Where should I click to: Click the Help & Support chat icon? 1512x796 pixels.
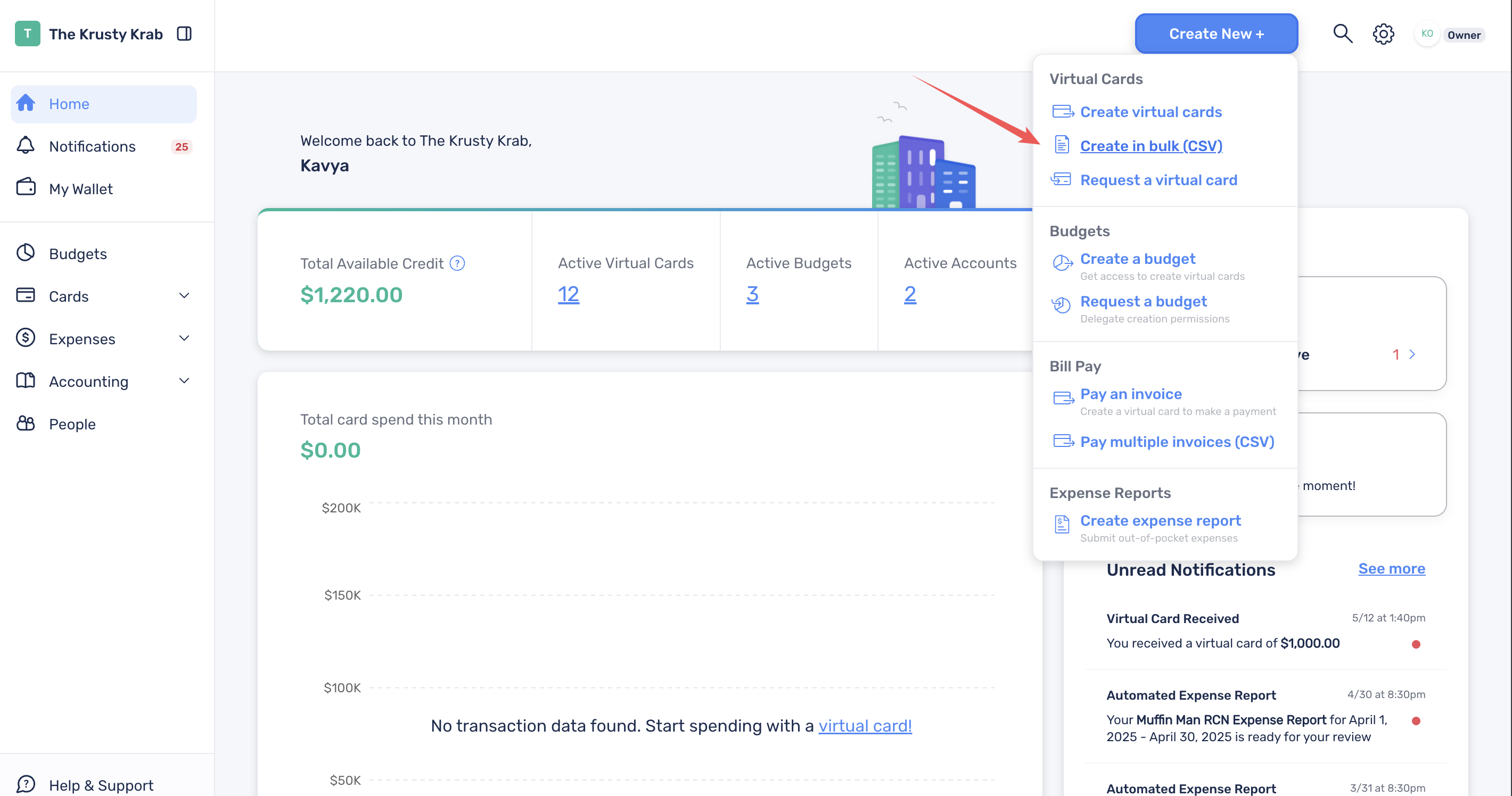[x=26, y=784]
